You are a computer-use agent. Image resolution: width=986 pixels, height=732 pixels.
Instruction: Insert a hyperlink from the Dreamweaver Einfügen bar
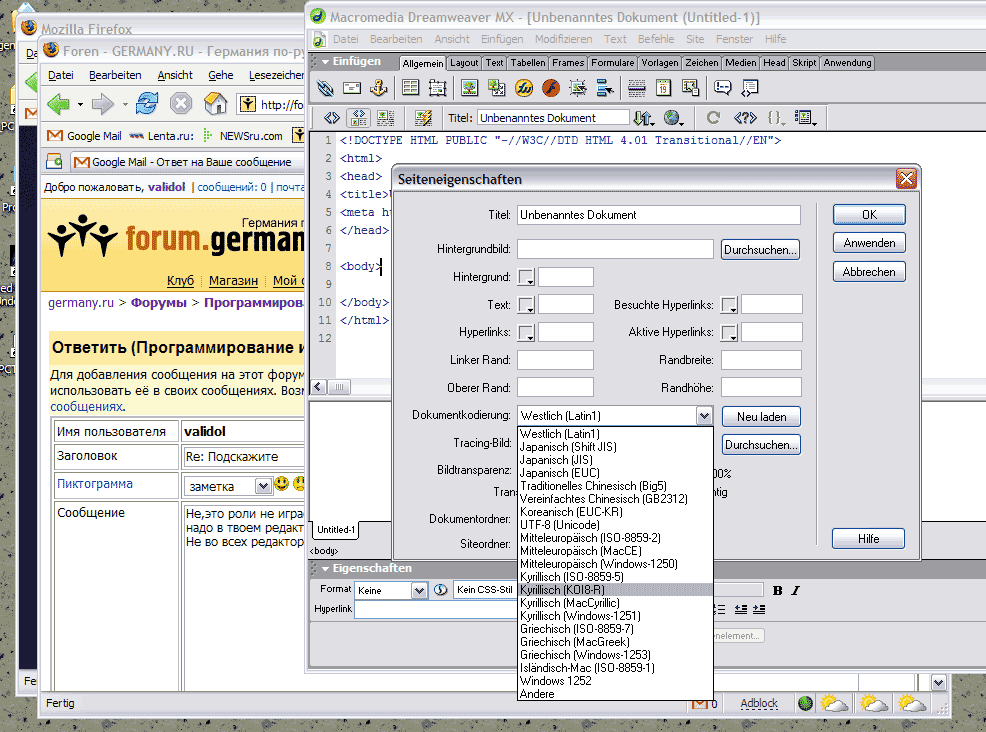pyautogui.click(x=325, y=88)
